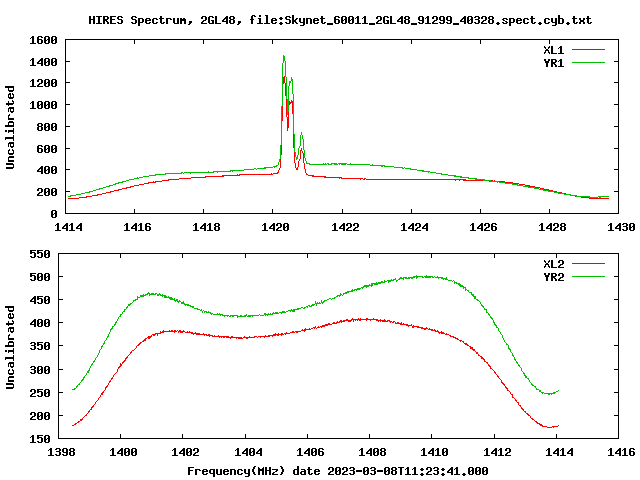Click the 1412 x-axis tick label
640x480 pixels.
[x=497, y=452]
